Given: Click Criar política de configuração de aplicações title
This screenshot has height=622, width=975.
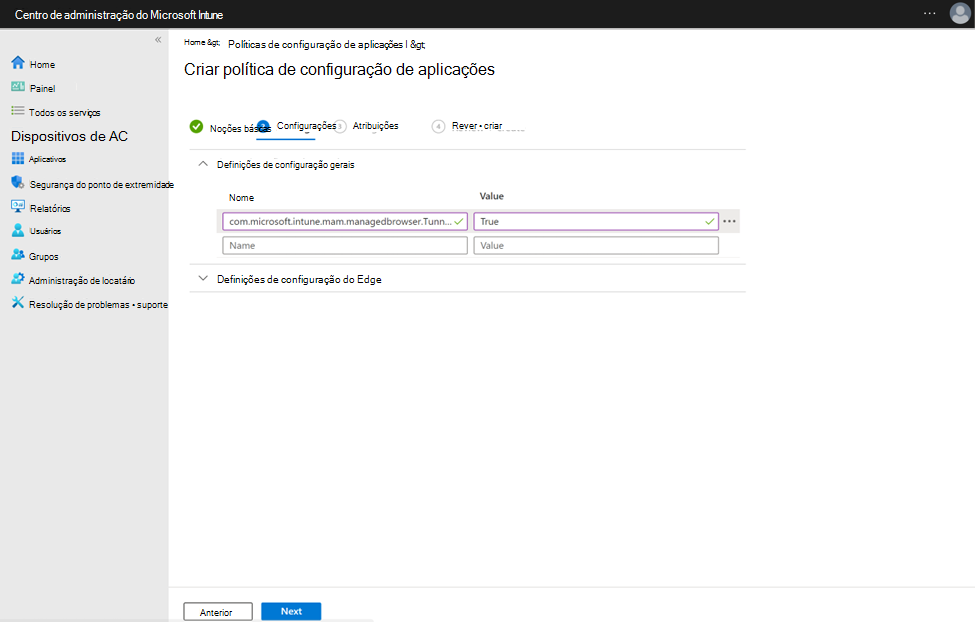Looking at the screenshot, I should (x=340, y=69).
